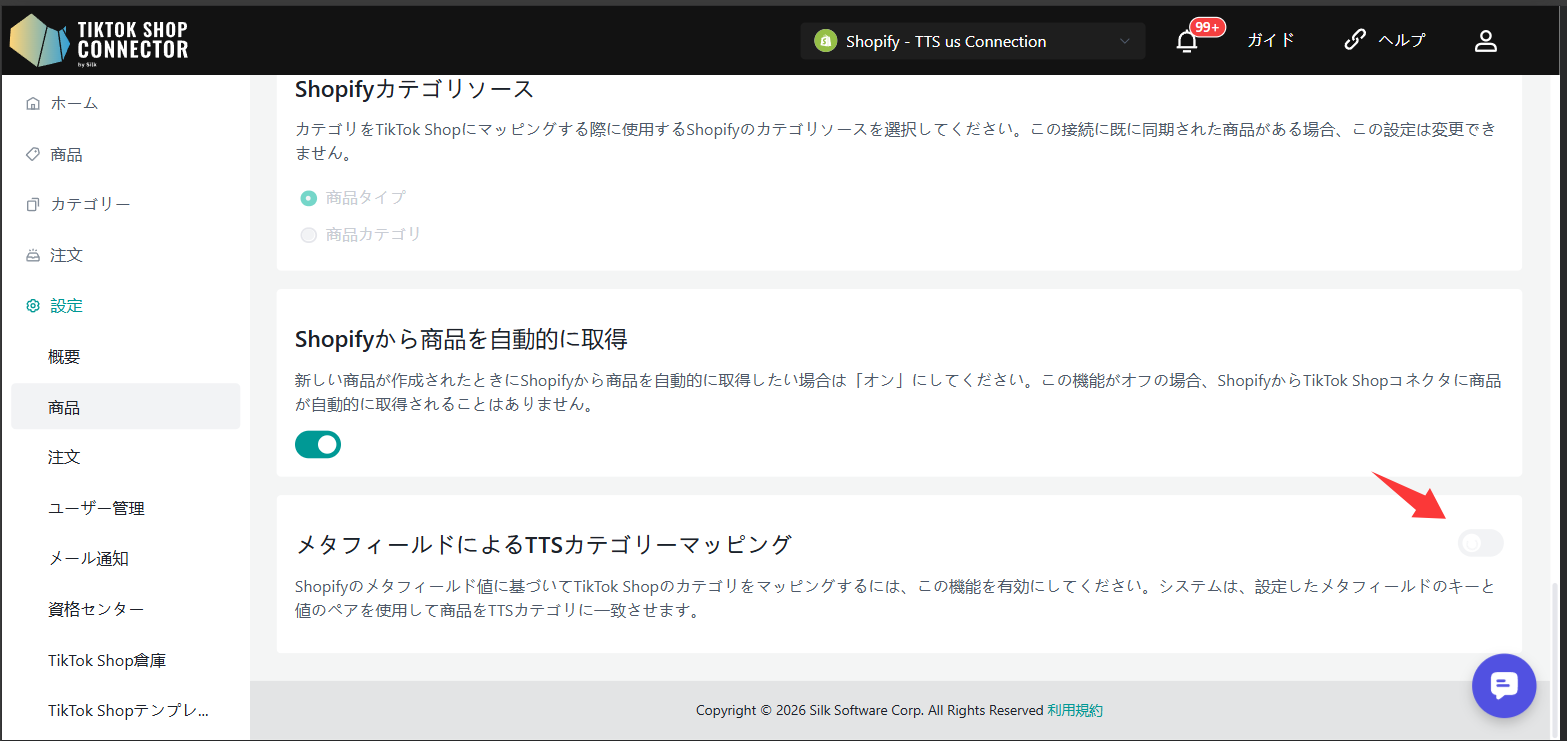Disable Shopifyから商品を自動的に取得 toggle
This screenshot has height=741, width=1567.
point(318,445)
